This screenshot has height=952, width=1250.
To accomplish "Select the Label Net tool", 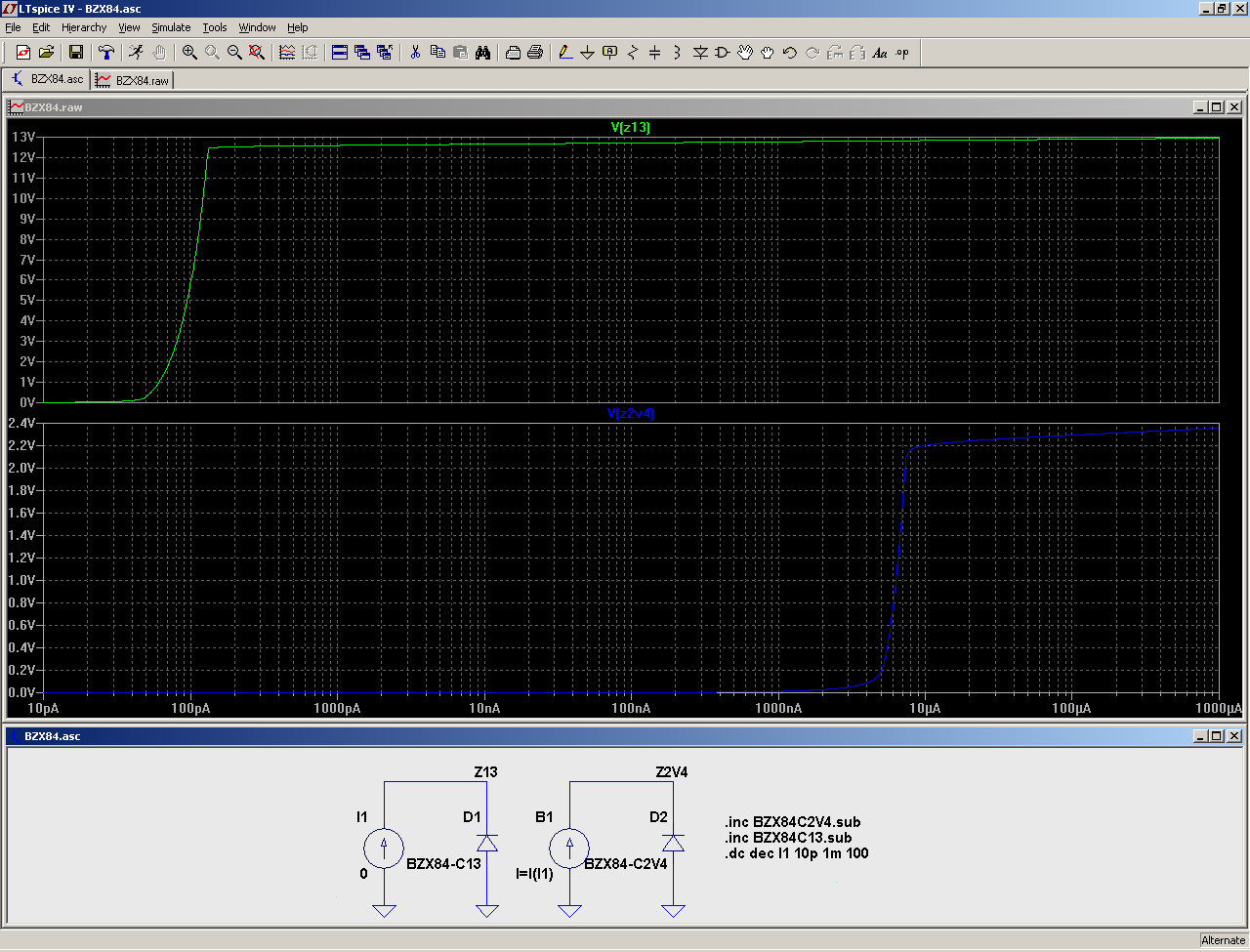I will (x=610, y=53).
